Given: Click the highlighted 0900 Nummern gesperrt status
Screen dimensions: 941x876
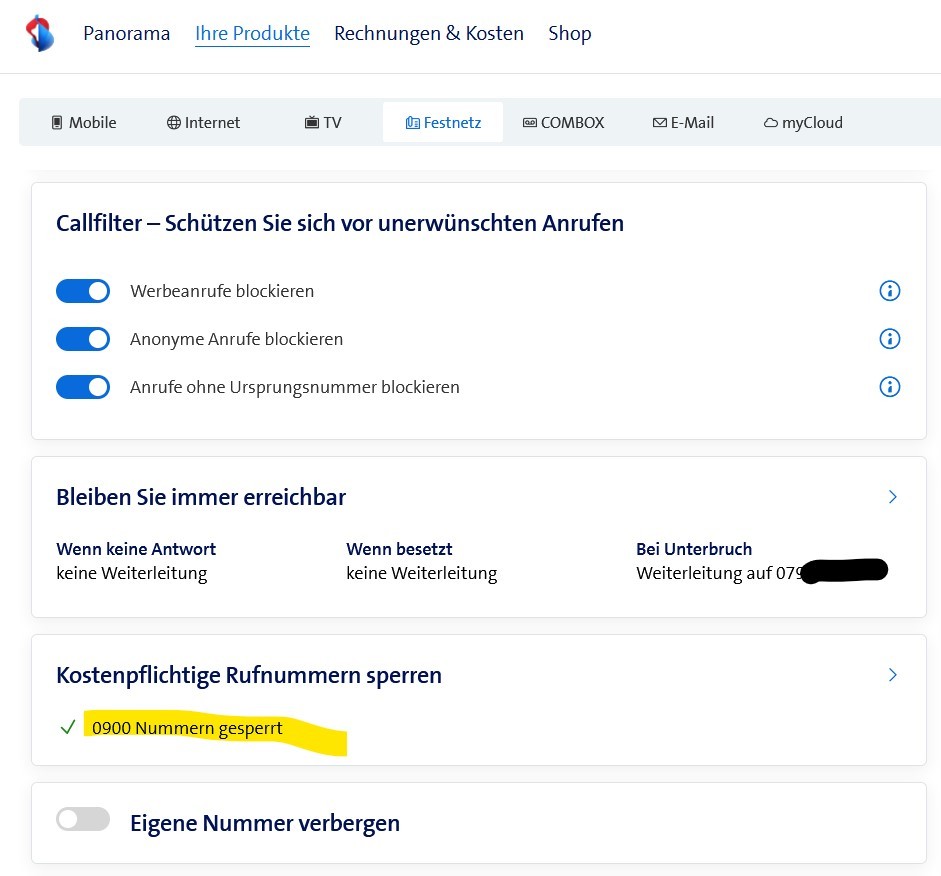Looking at the screenshot, I should 186,728.
